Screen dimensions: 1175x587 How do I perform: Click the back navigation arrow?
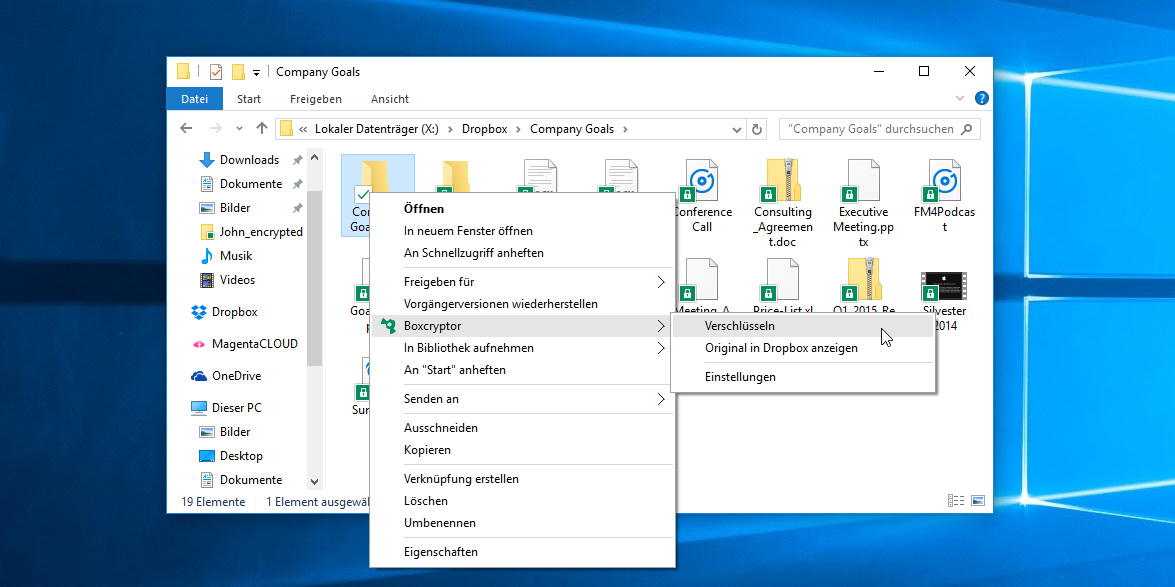click(186, 128)
